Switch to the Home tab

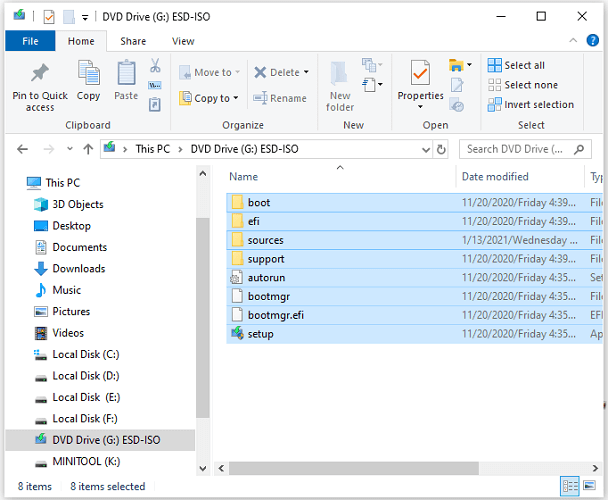coord(81,41)
